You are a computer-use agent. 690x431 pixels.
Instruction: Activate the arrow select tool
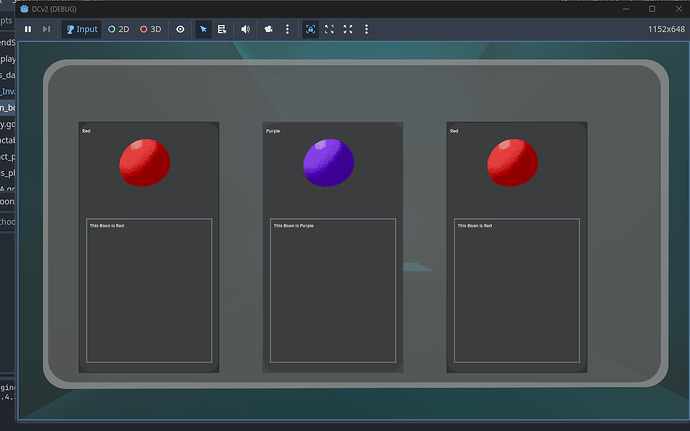point(204,29)
